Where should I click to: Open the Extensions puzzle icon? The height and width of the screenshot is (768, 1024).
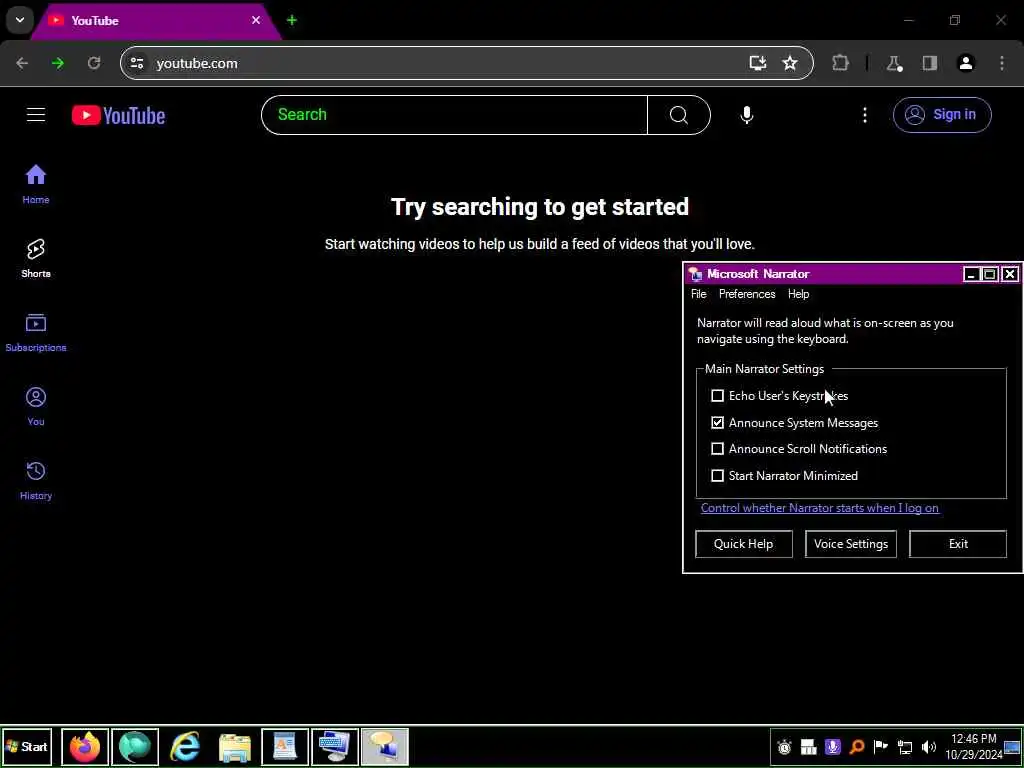tap(840, 63)
